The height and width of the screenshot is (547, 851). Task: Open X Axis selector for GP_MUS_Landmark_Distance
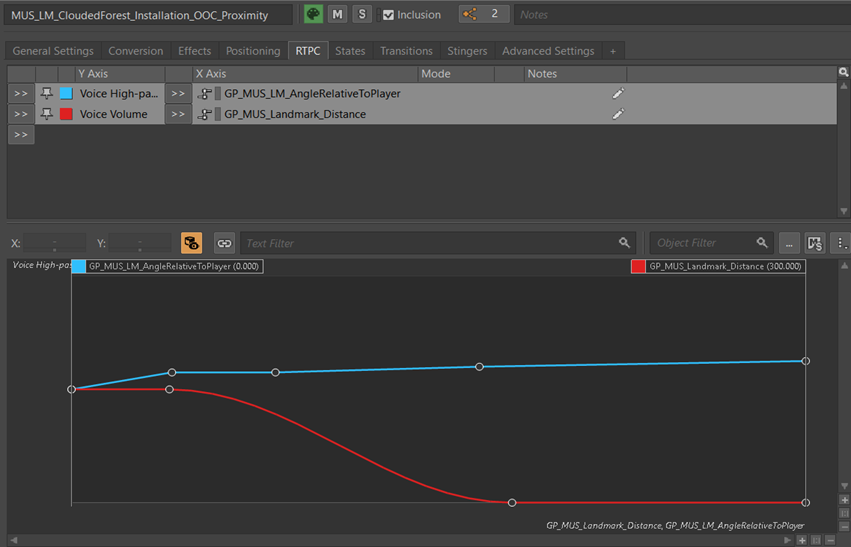(177, 114)
